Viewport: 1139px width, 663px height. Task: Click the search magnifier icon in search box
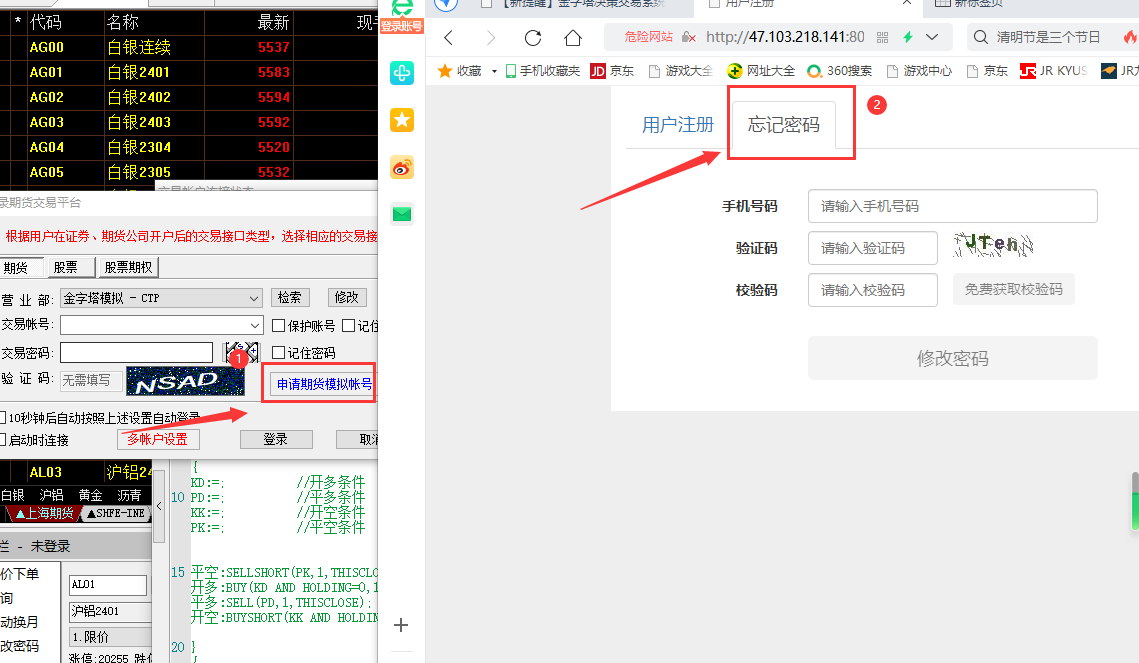point(981,37)
